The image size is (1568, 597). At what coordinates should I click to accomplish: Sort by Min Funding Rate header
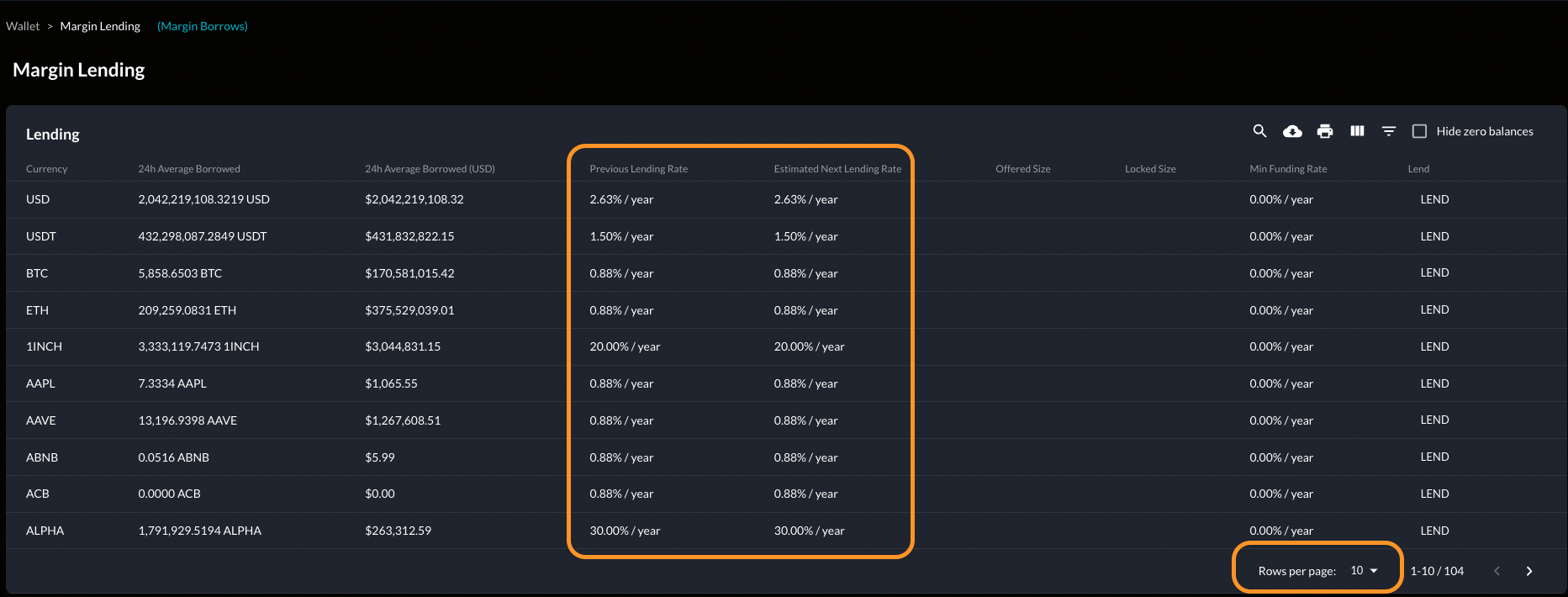1288,169
